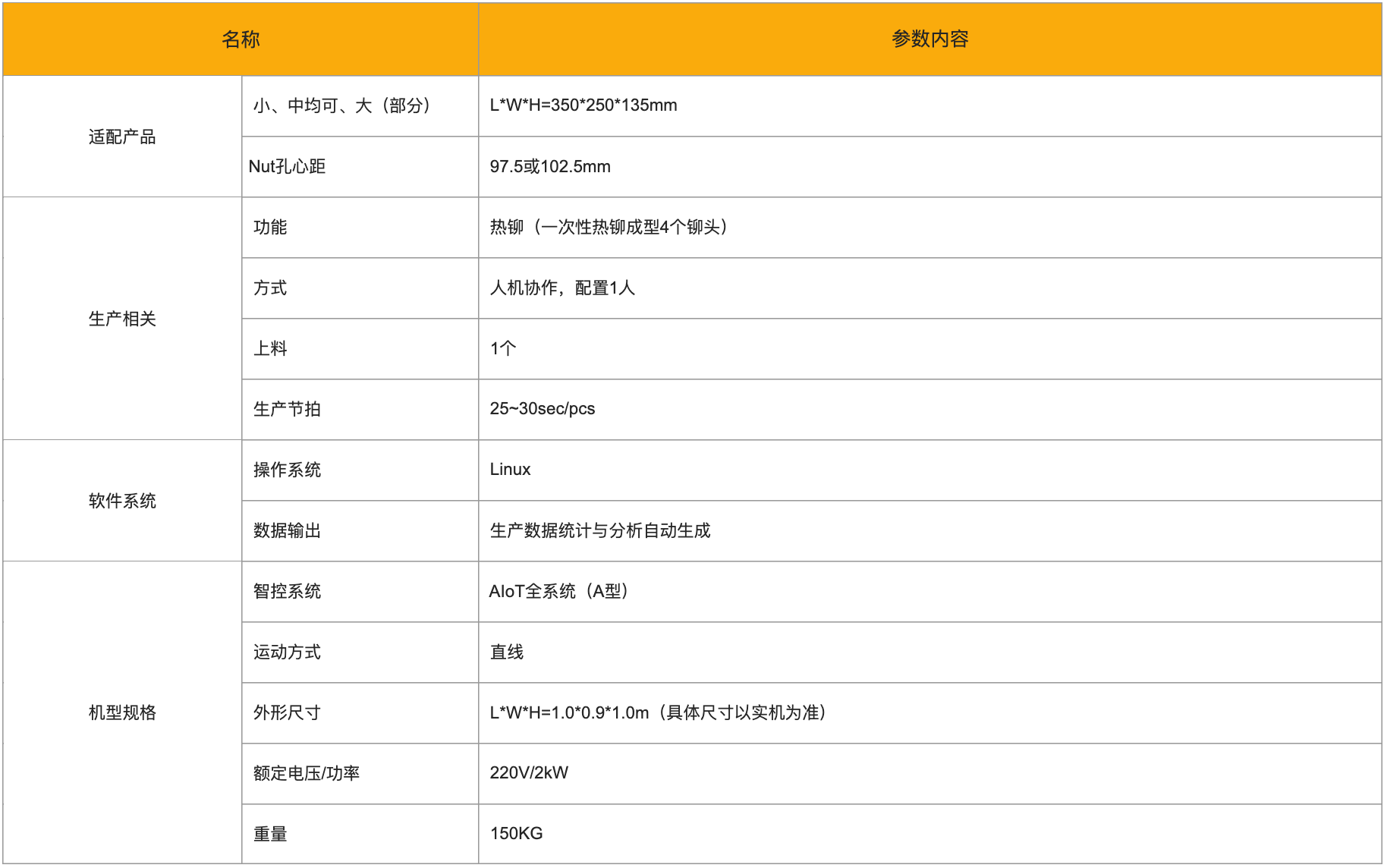Select the 适配产品 category cell
Viewport: 1384px width, 868px height.
(122, 137)
